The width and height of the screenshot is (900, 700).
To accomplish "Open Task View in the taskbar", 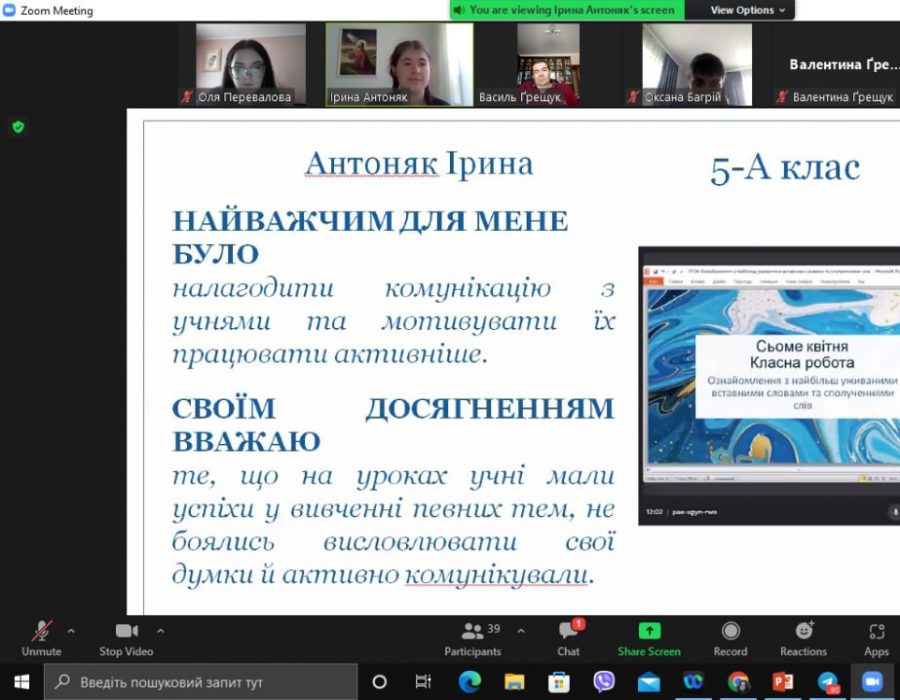I will (423, 682).
